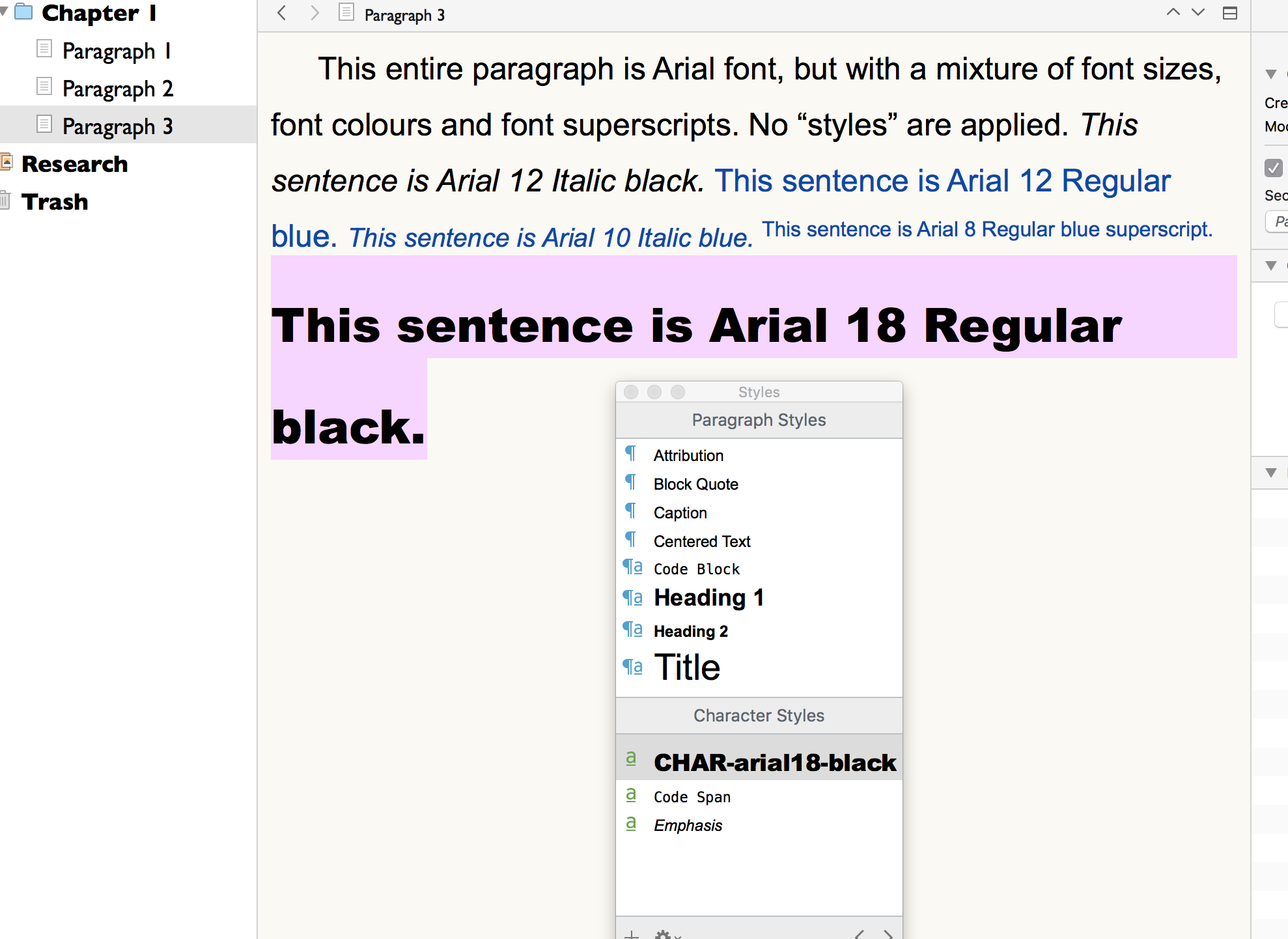Toggle the editor split view icon
The image size is (1288, 939).
click(x=1229, y=13)
